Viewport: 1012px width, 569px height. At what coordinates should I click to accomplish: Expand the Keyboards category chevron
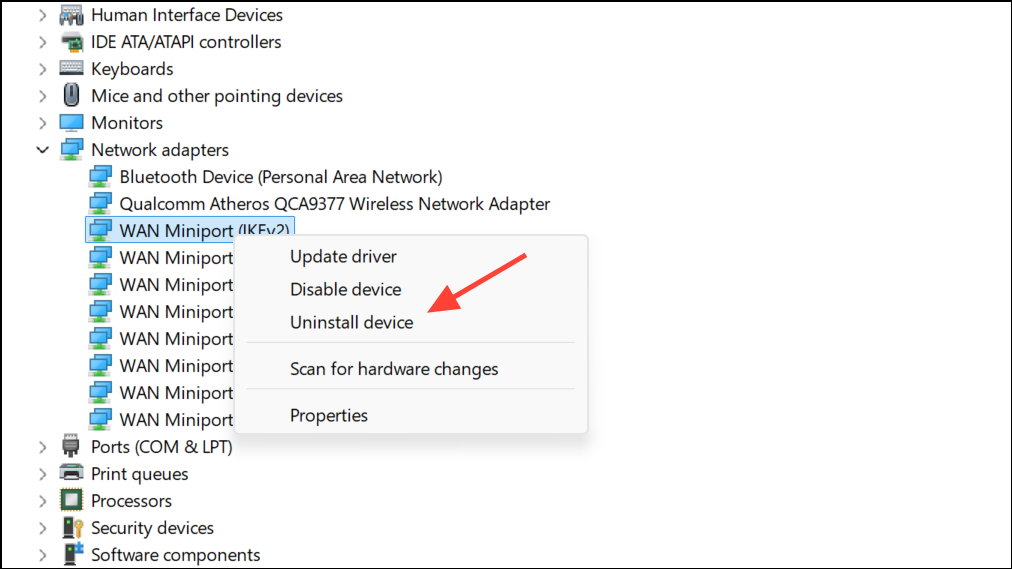pyautogui.click(x=43, y=69)
